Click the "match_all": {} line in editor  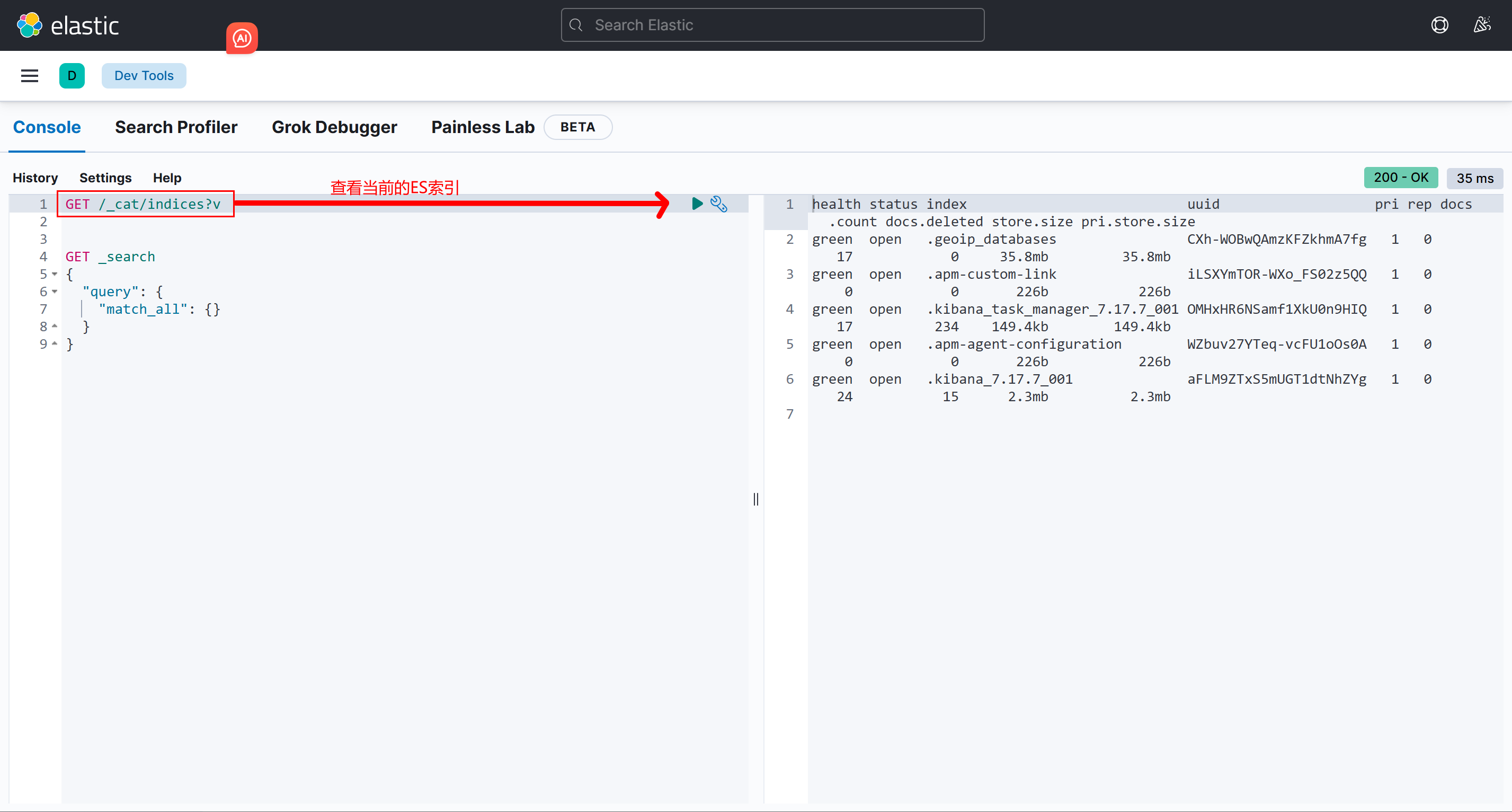(159, 310)
